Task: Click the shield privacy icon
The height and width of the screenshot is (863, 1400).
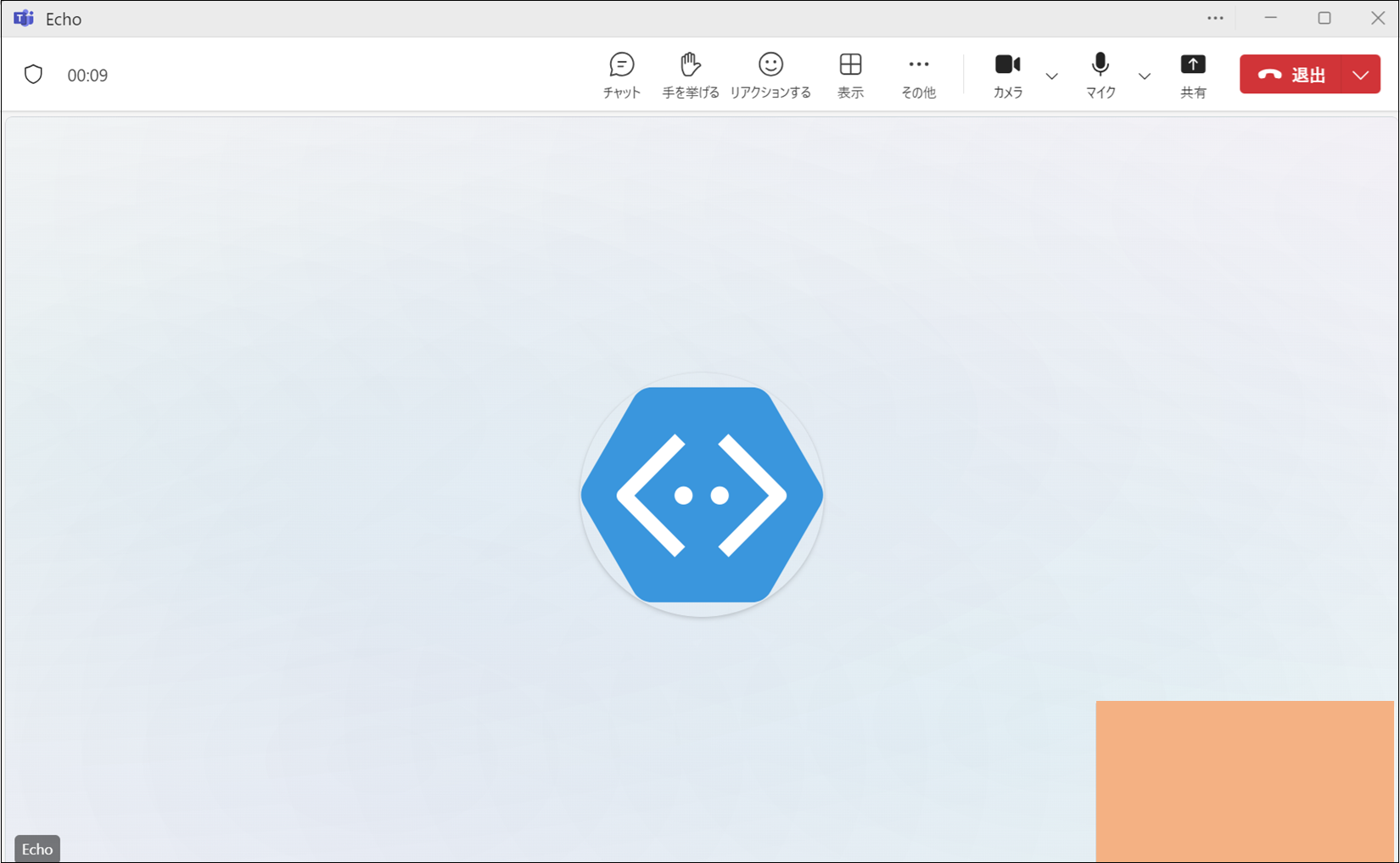Action: (33, 75)
